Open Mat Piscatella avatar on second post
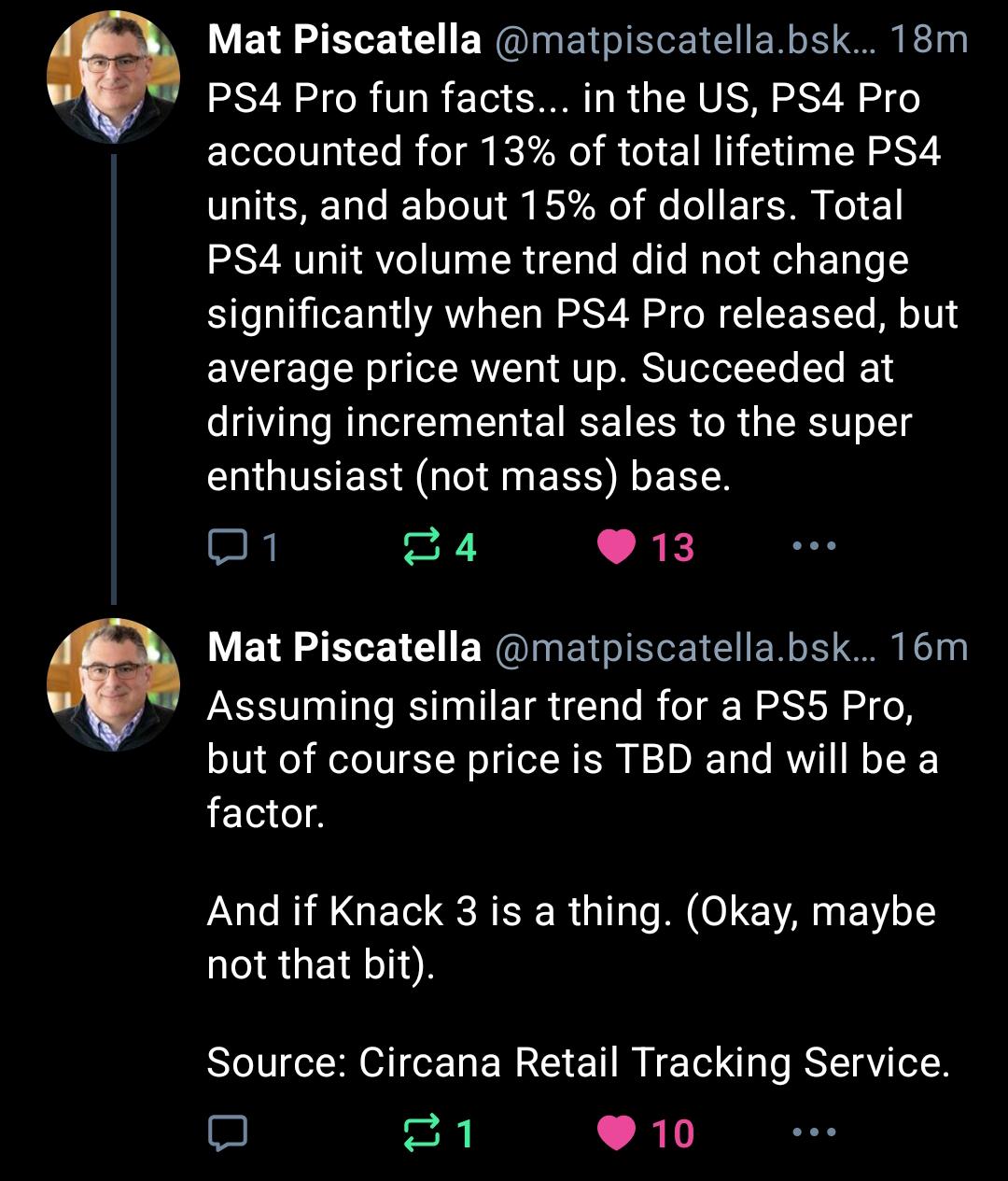1008x1181 pixels. point(113,684)
